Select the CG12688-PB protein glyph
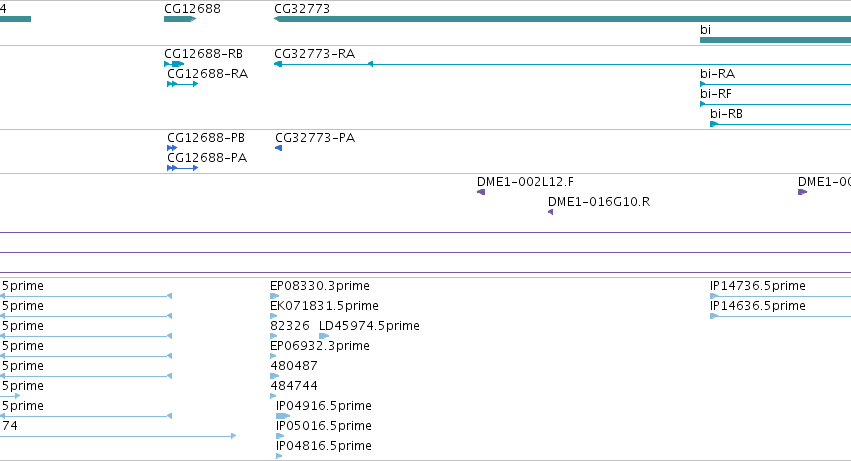The width and height of the screenshot is (851, 461). pyautogui.click(x=172, y=148)
